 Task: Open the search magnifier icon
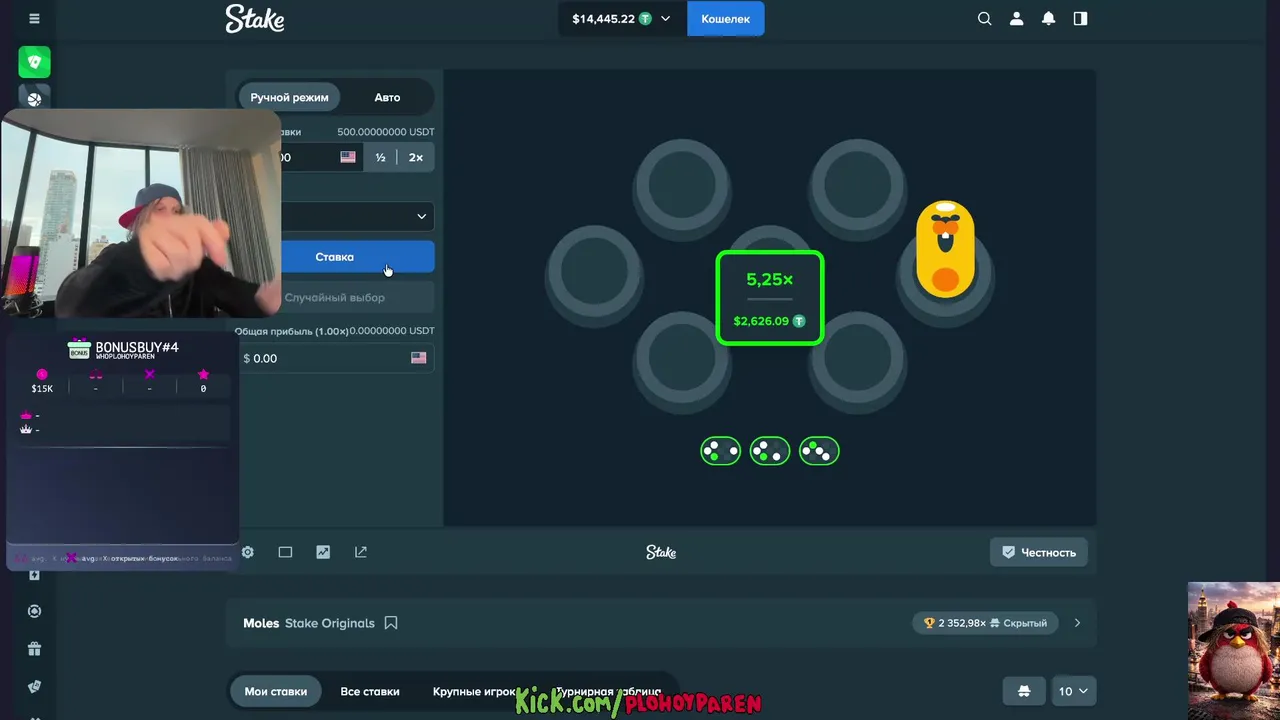[x=985, y=19]
